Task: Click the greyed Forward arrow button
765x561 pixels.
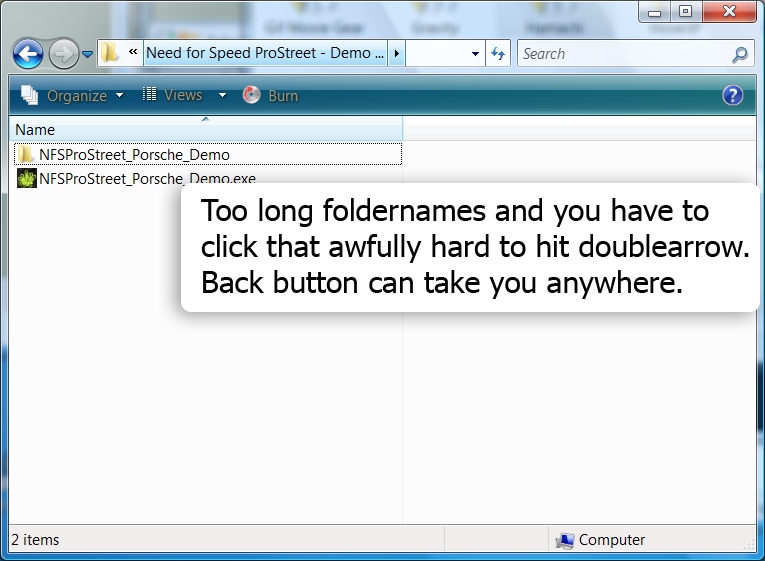Action: (63, 54)
